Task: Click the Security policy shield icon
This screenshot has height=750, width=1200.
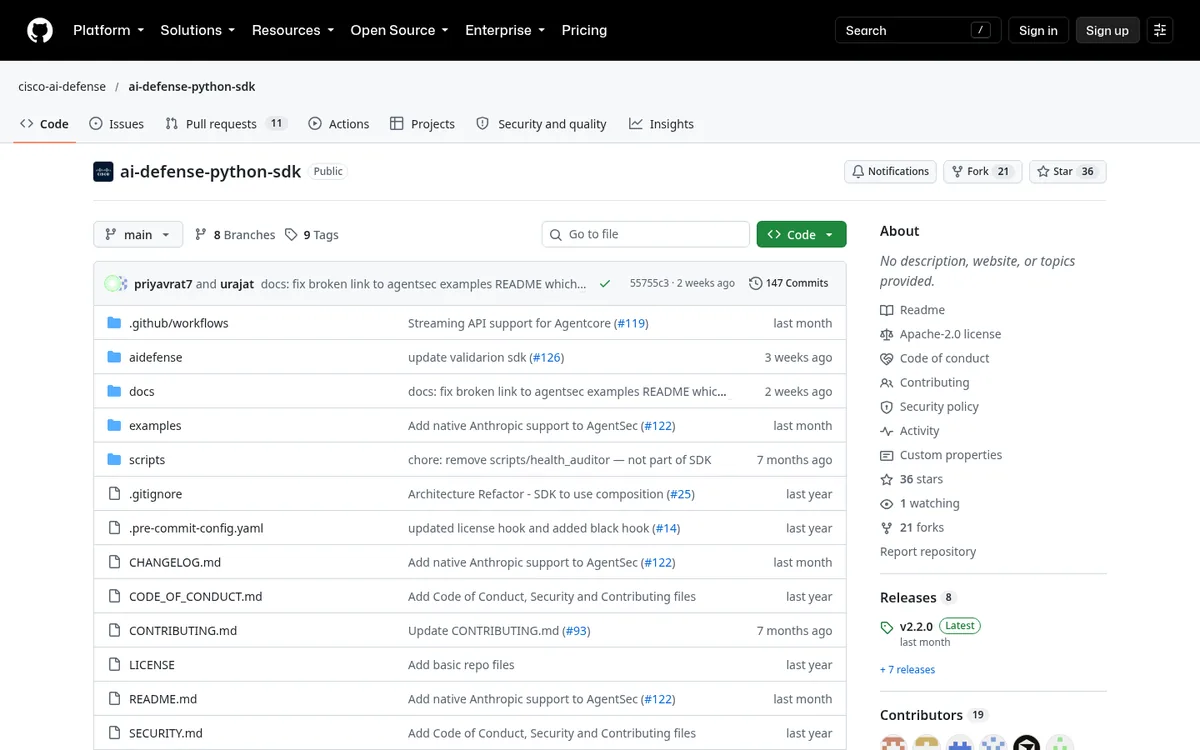Action: tap(886, 407)
